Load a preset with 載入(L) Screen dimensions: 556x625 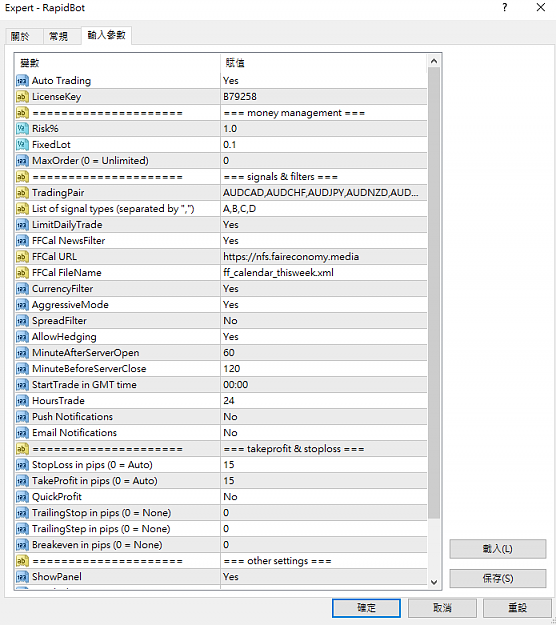point(498,549)
